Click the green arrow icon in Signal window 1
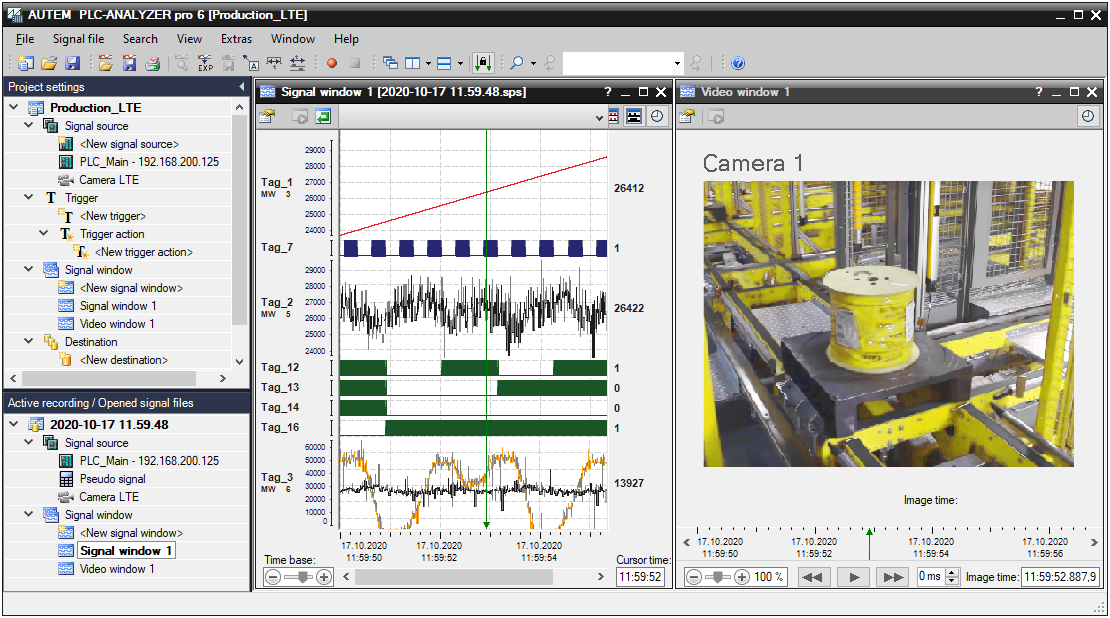1110x618 pixels. tap(322, 117)
